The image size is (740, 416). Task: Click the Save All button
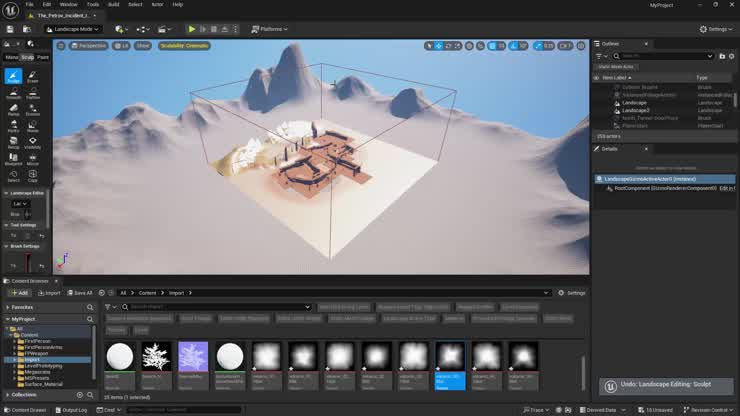80,293
